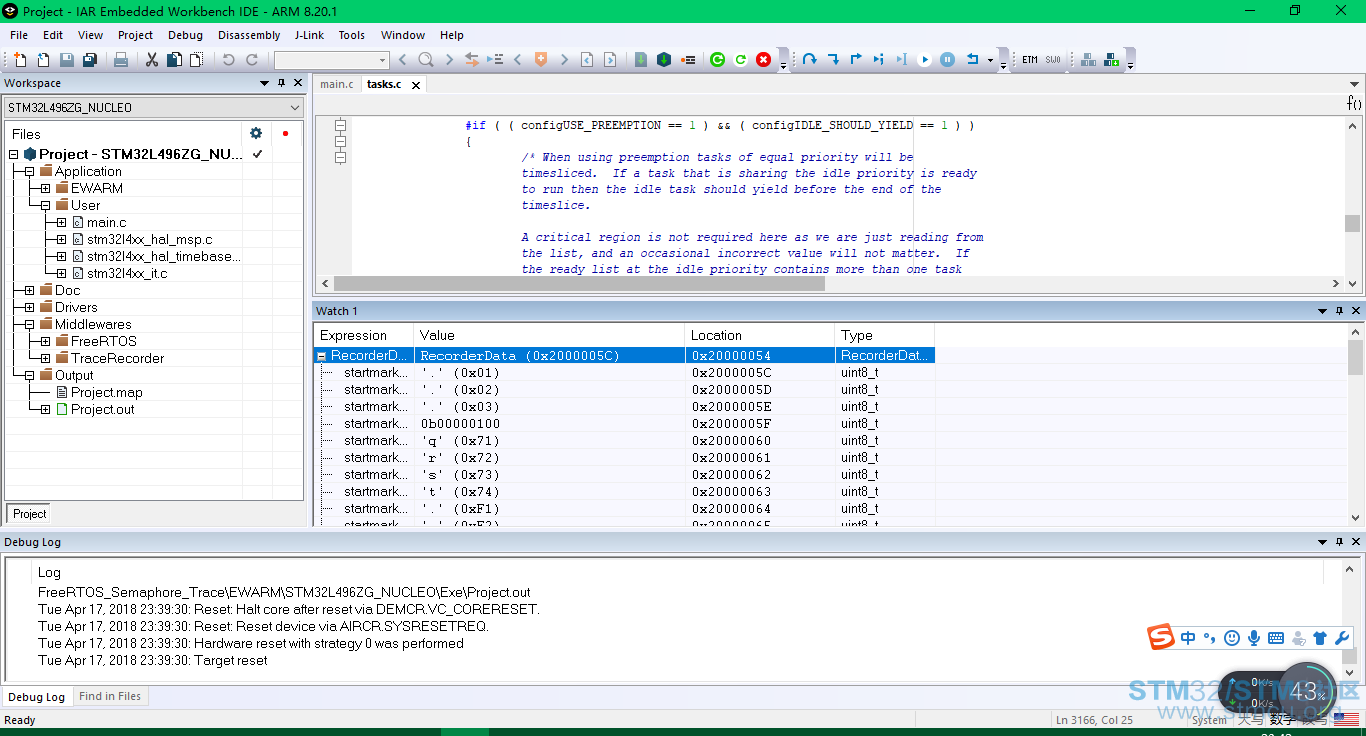Click the magnifier Find icon in toolbar

tap(426, 60)
